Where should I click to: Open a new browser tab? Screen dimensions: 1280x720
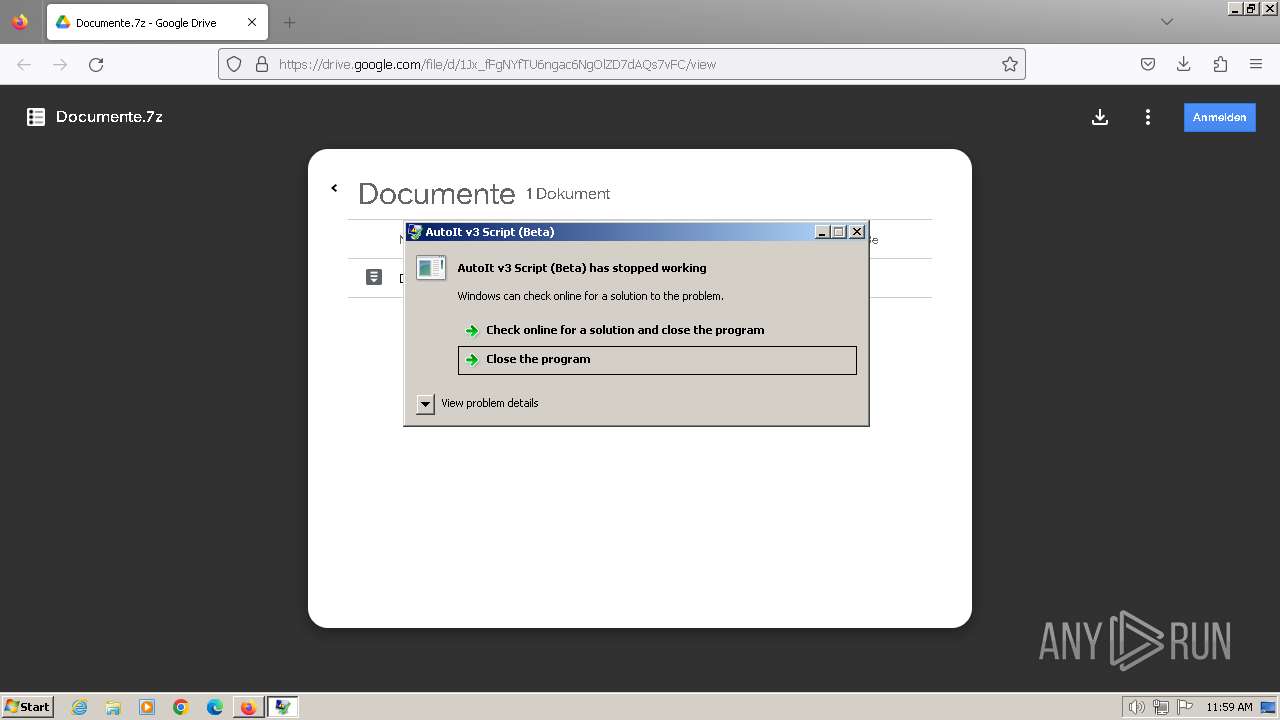pyautogui.click(x=289, y=22)
